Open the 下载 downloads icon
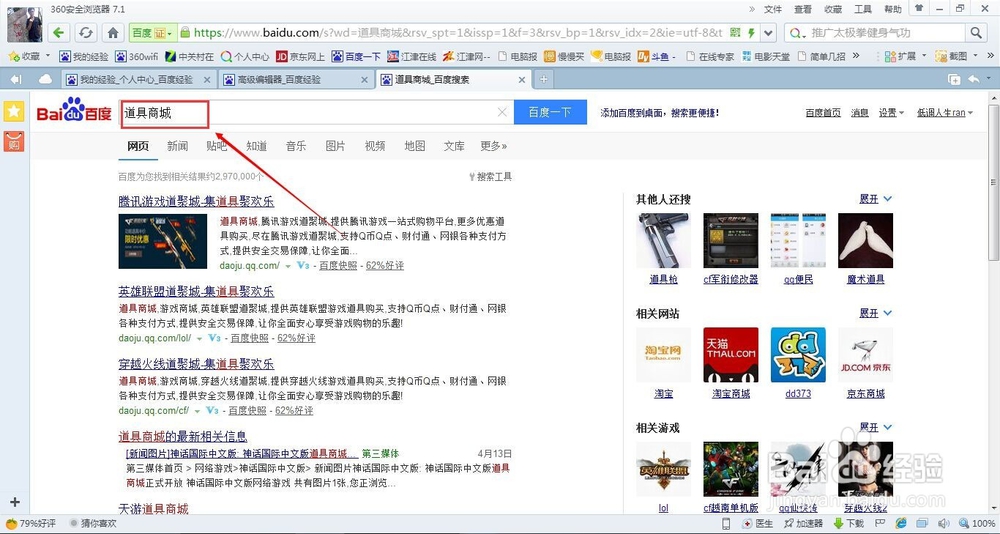This screenshot has height=534, width=1000. click(x=848, y=524)
